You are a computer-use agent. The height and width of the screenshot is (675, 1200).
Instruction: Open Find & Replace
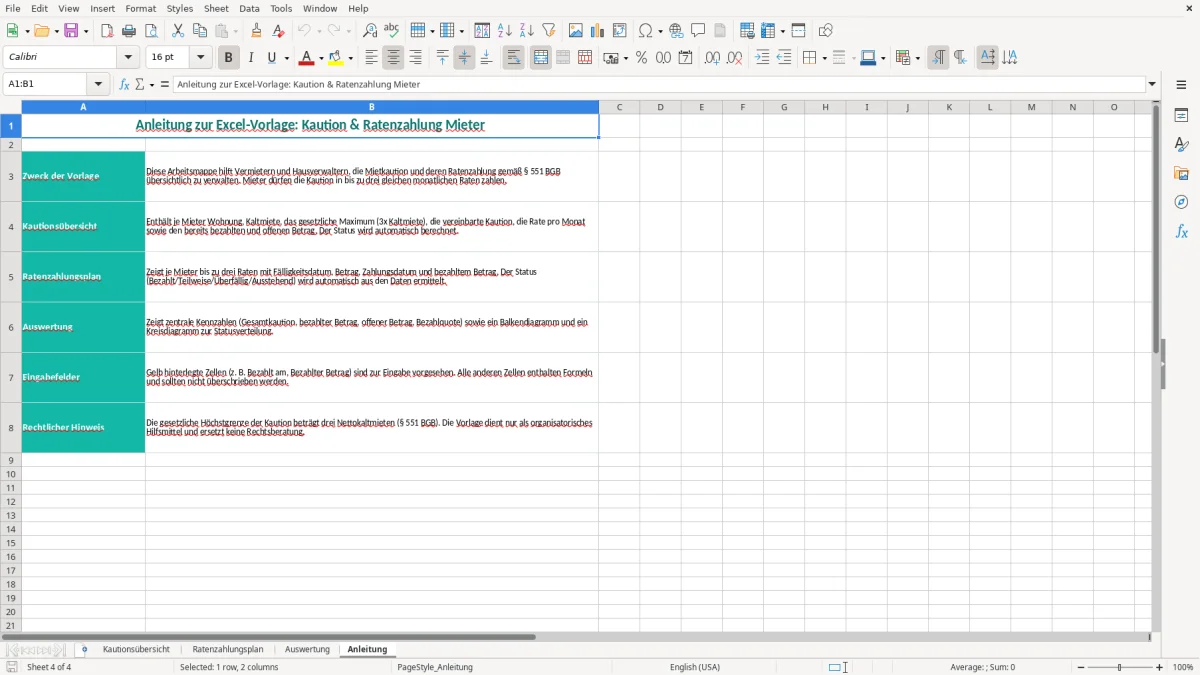(x=370, y=31)
